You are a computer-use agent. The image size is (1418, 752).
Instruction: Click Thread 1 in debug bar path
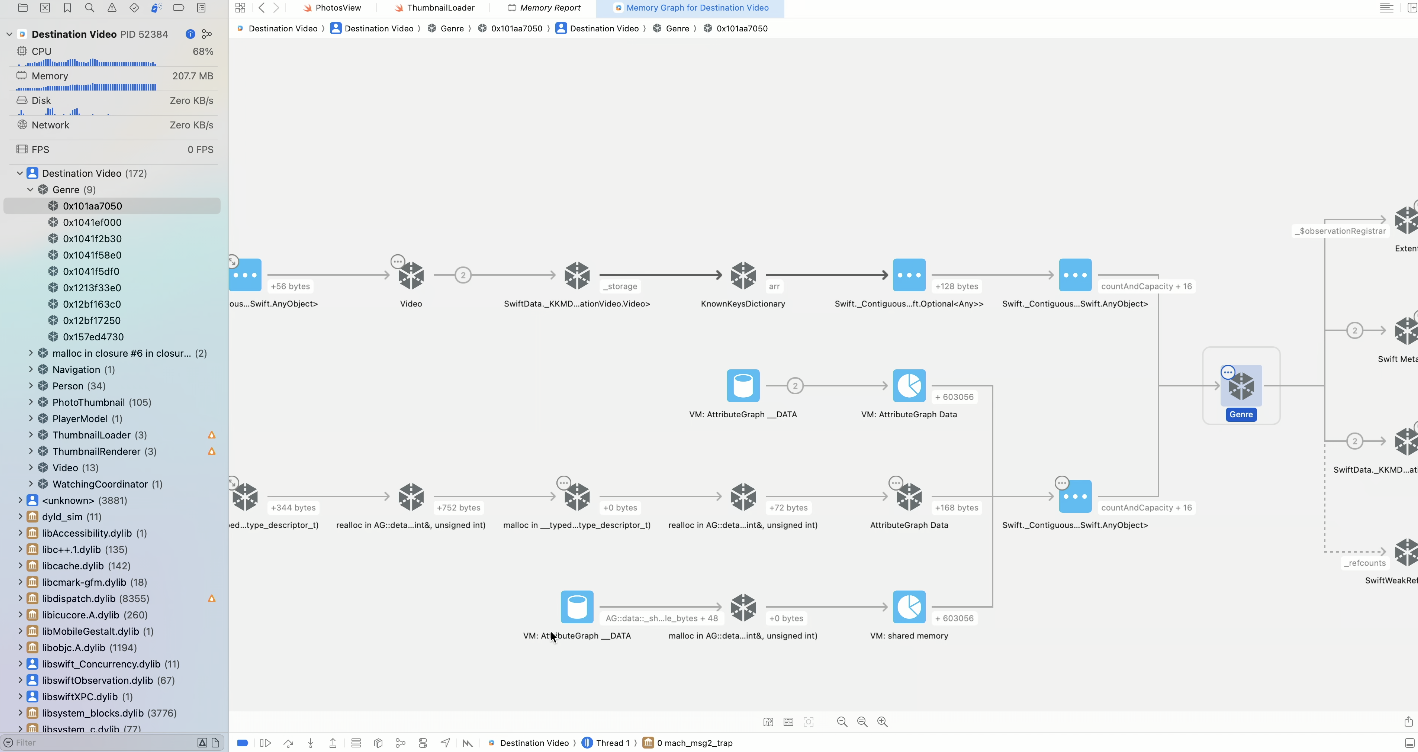pyautogui.click(x=606, y=743)
